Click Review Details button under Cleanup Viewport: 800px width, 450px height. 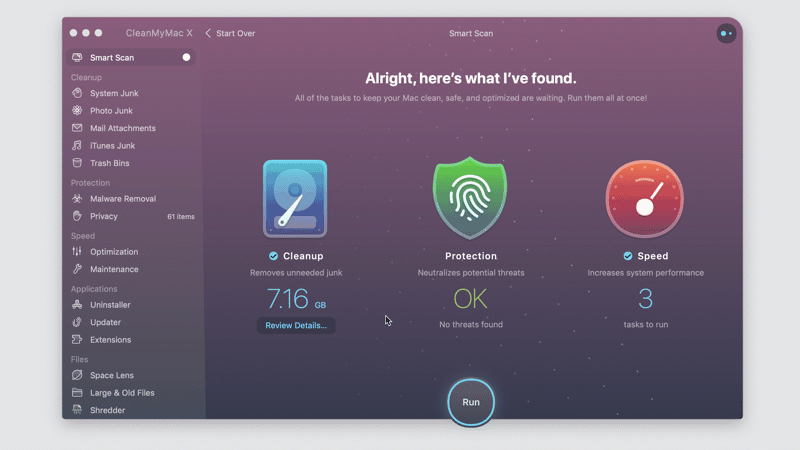[296, 326]
